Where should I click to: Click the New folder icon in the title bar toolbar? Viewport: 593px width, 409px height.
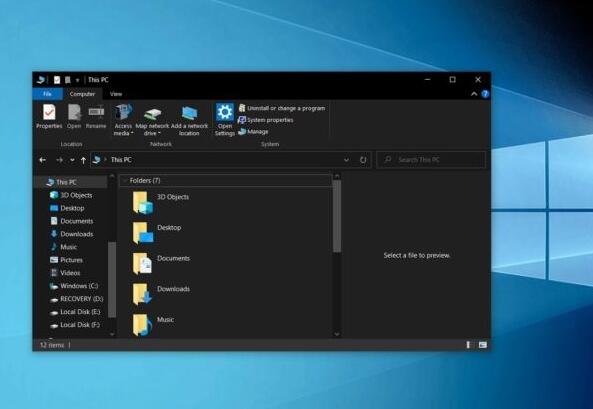[x=68, y=80]
